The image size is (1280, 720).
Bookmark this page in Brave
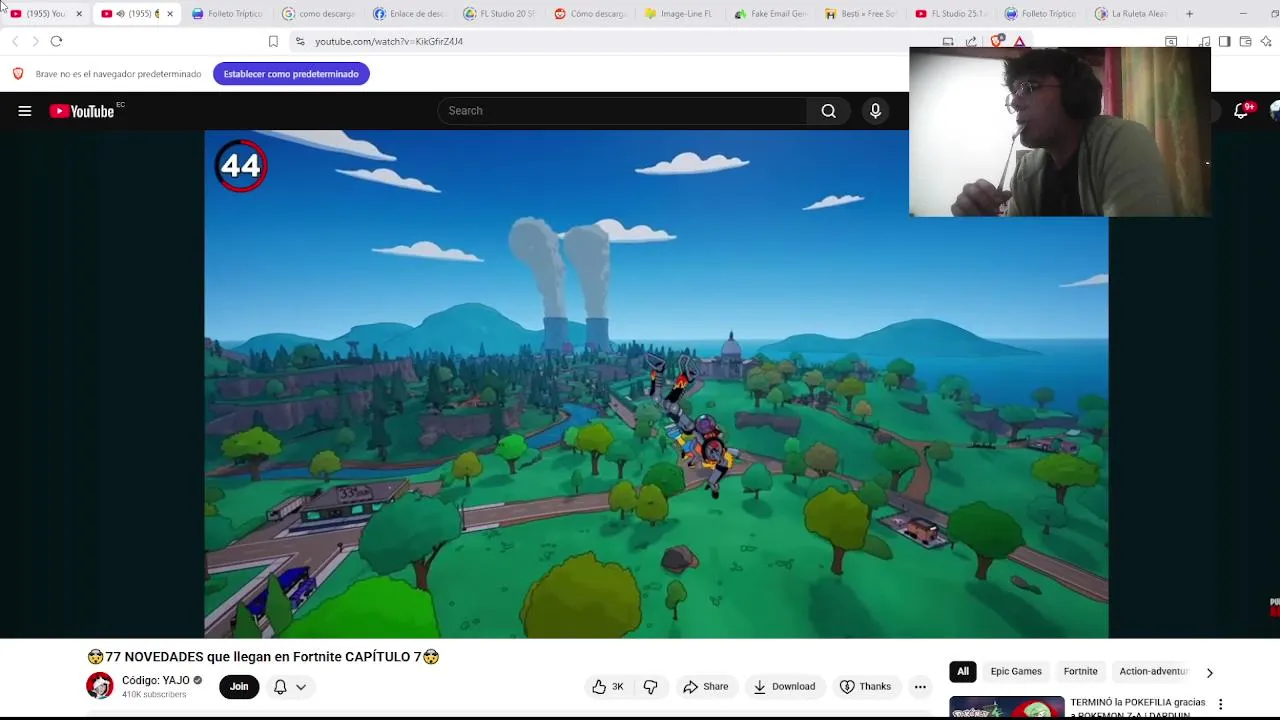click(x=273, y=41)
